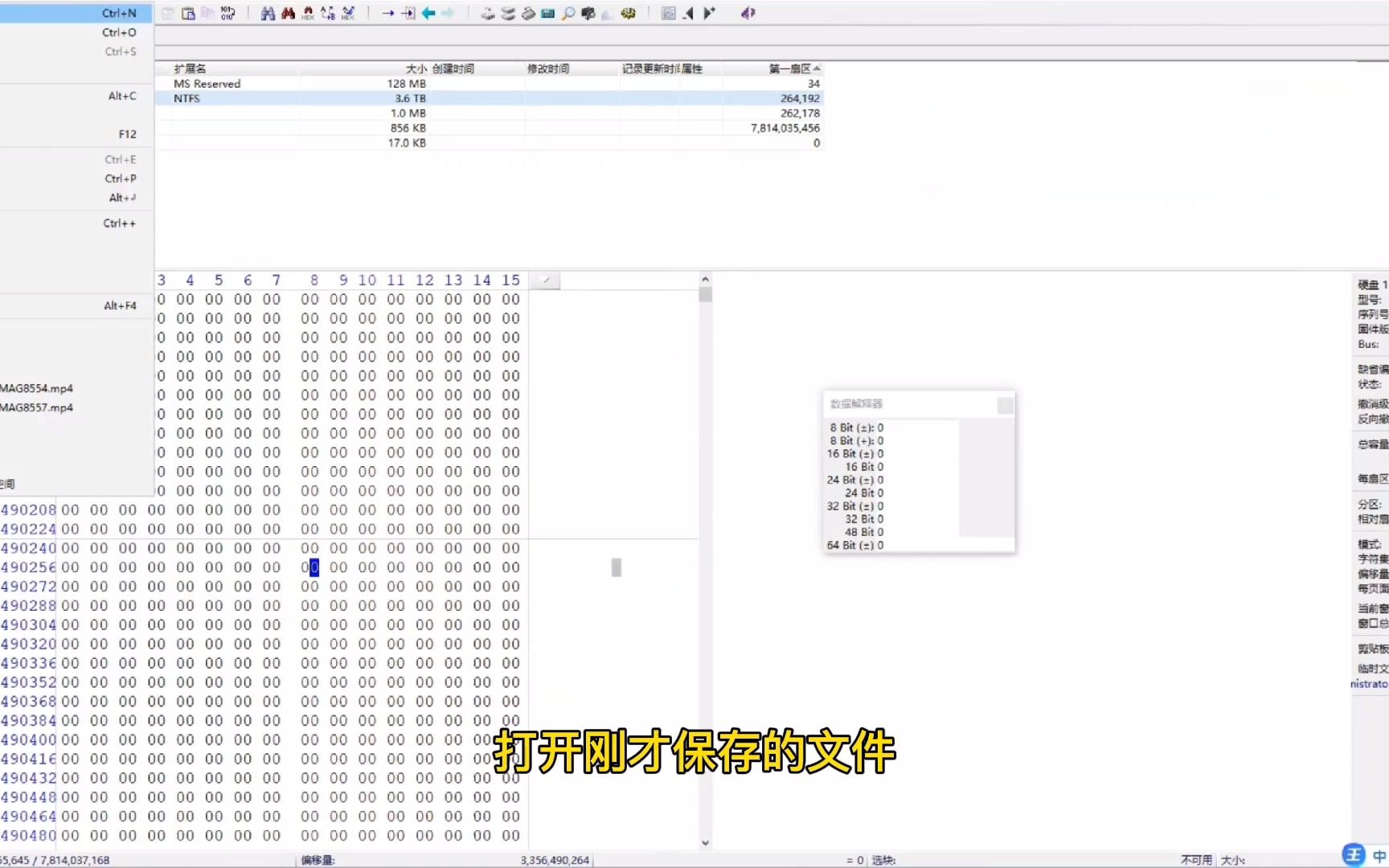
Task: Click the small red binoculars HEX icon
Action: click(x=308, y=13)
